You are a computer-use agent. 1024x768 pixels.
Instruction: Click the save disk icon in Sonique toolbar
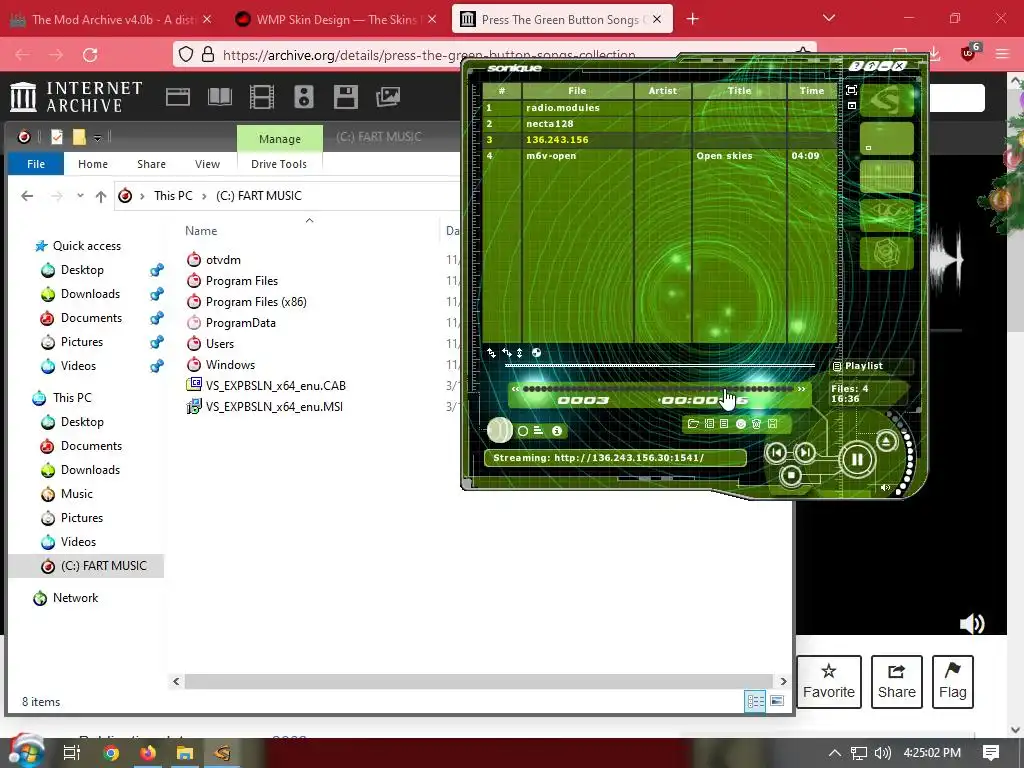point(773,424)
